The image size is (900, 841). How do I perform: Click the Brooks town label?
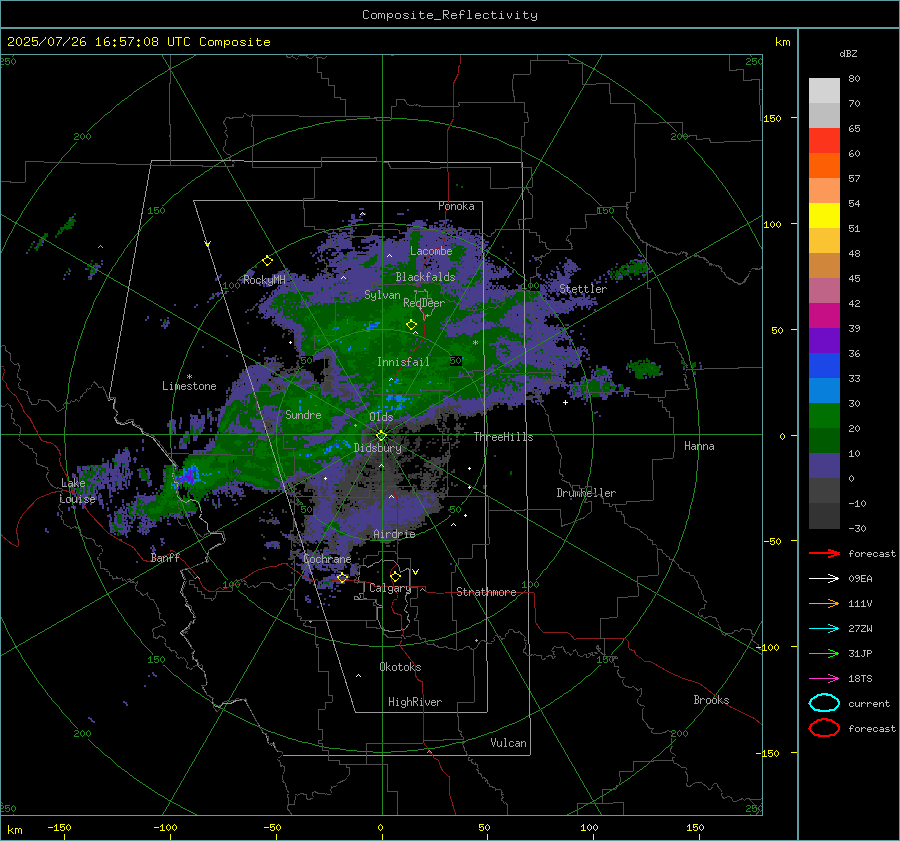click(711, 700)
